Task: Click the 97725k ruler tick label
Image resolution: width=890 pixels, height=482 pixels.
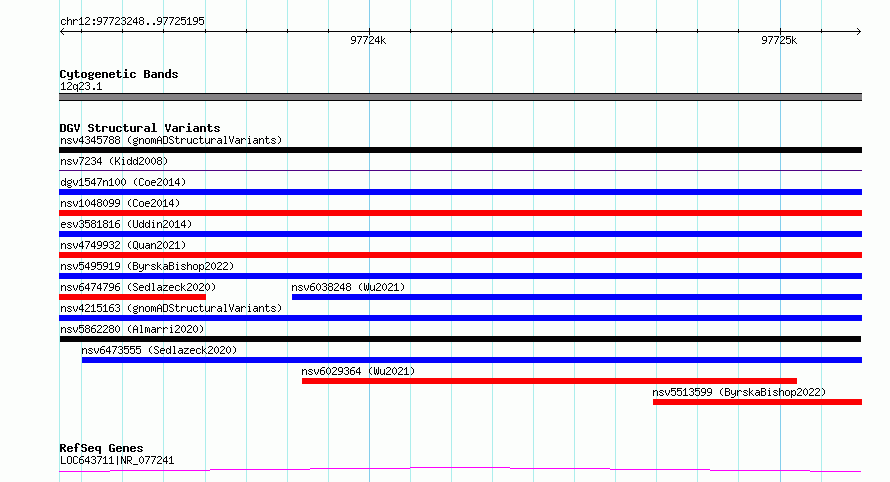Action: tap(779, 40)
